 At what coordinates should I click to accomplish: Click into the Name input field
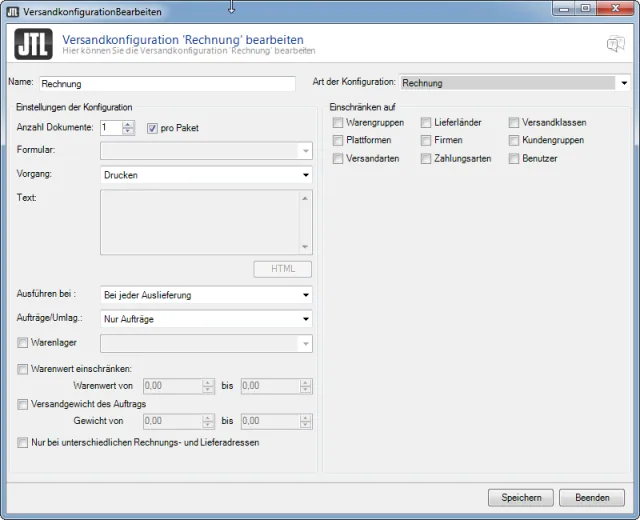tap(167, 84)
